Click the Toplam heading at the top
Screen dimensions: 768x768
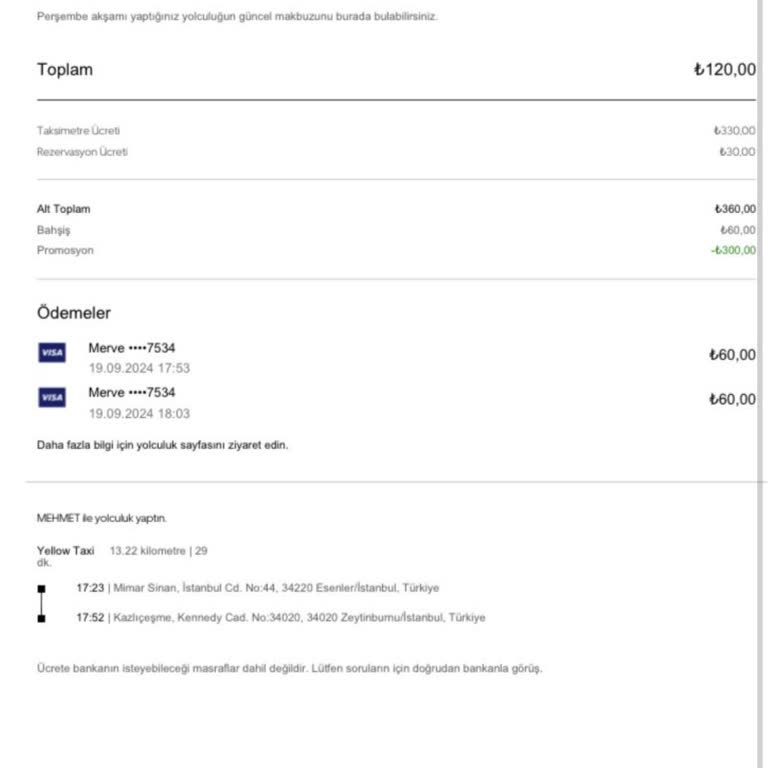pyautogui.click(x=64, y=70)
